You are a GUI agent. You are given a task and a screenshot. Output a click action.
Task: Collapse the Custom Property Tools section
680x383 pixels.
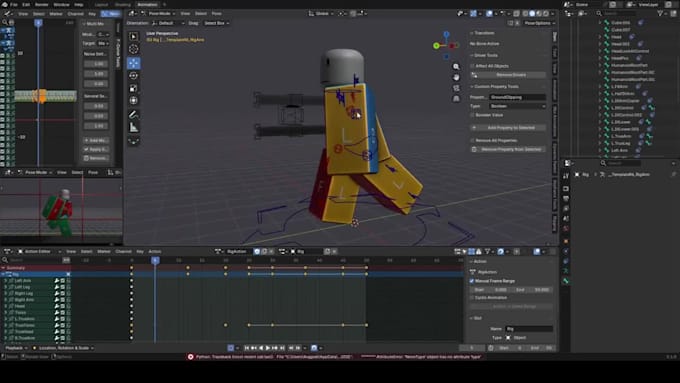[494, 87]
